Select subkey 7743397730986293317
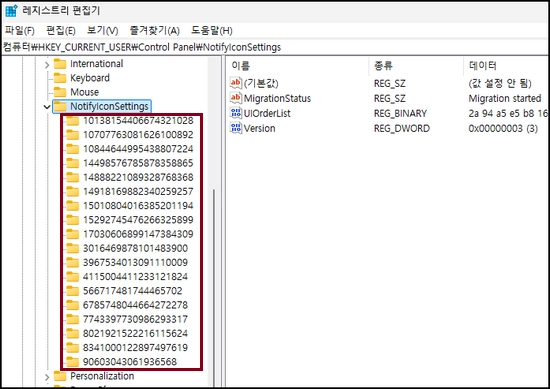This screenshot has height=389, width=550. [x=135, y=319]
